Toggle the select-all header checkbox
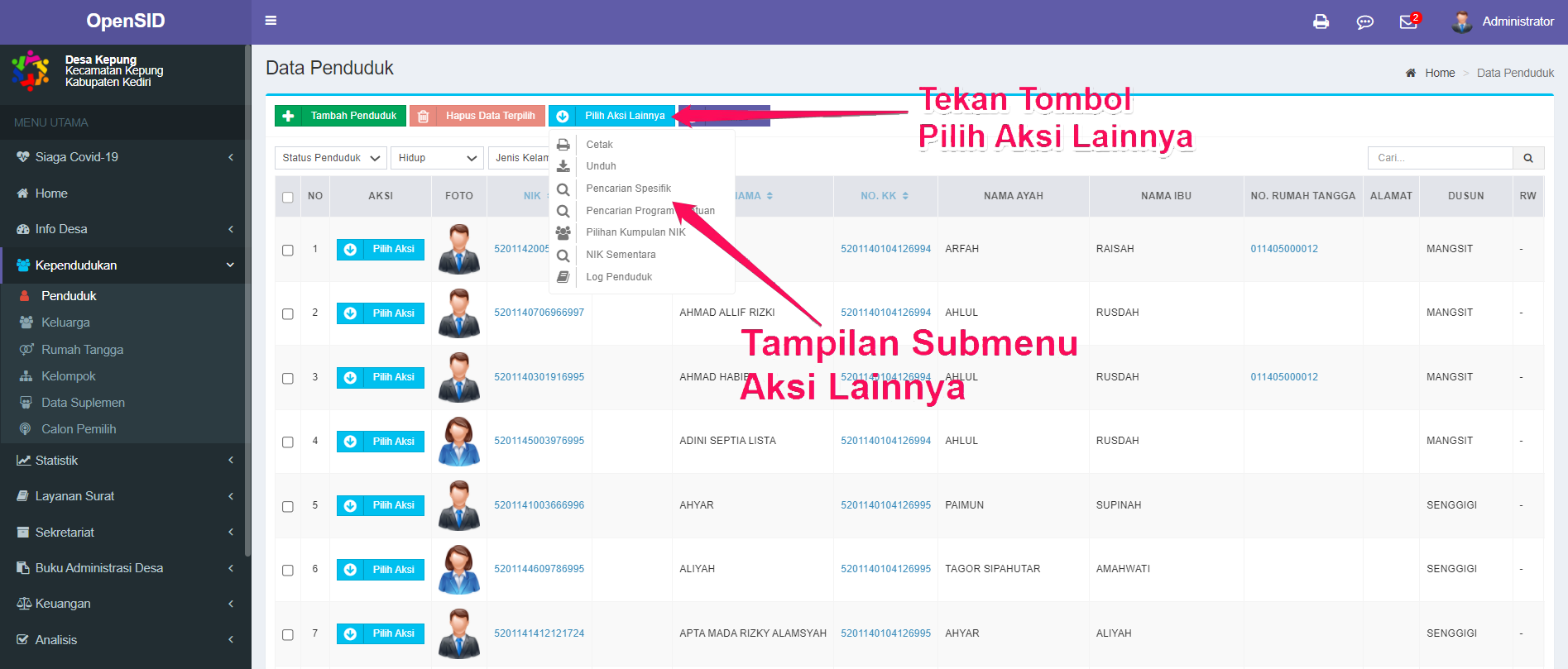 [288, 197]
